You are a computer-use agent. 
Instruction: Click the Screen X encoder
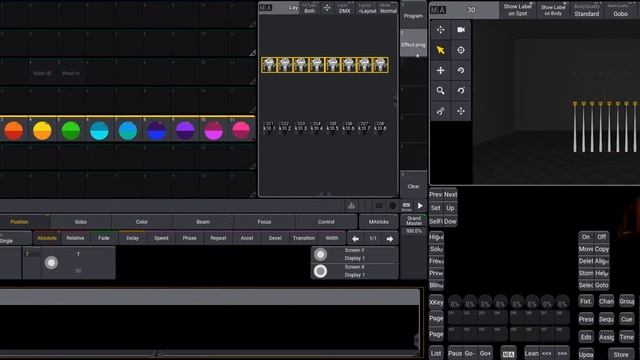point(354,271)
